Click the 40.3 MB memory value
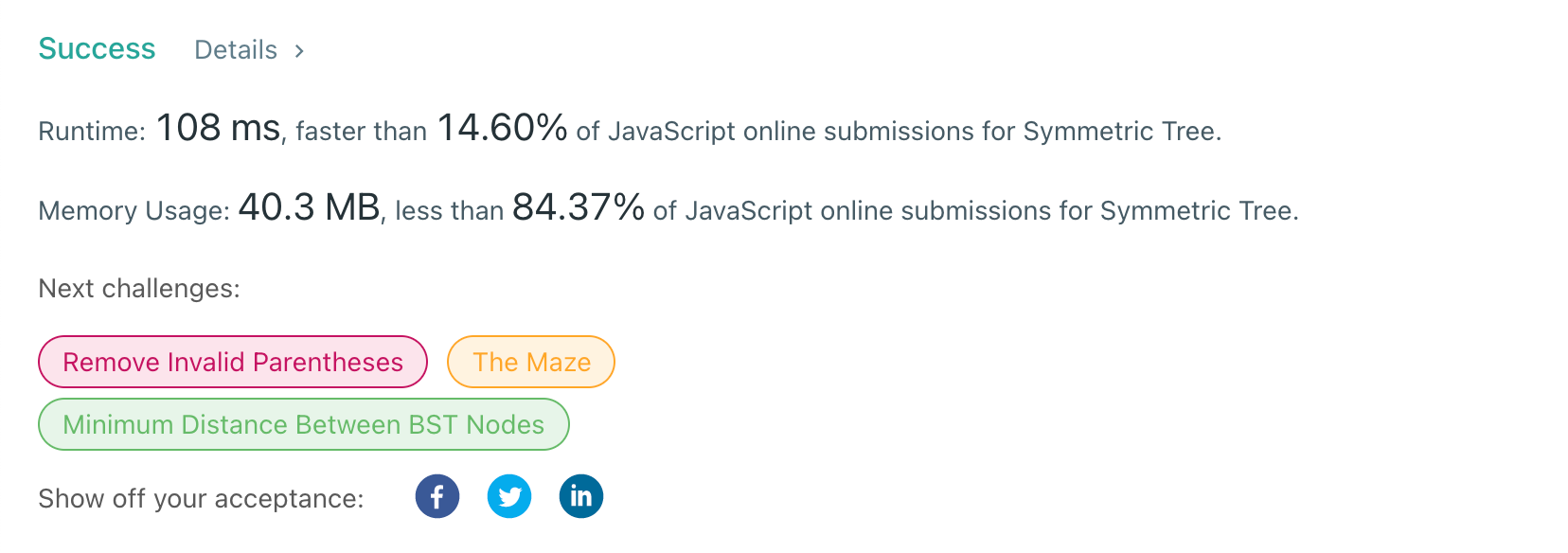The height and width of the screenshot is (553, 1568). (x=309, y=207)
